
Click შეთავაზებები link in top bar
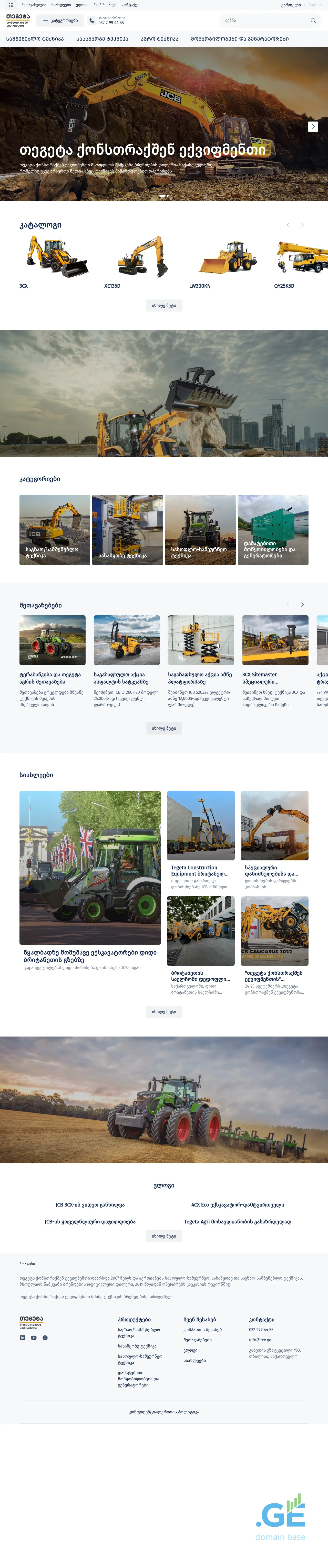(x=34, y=5)
